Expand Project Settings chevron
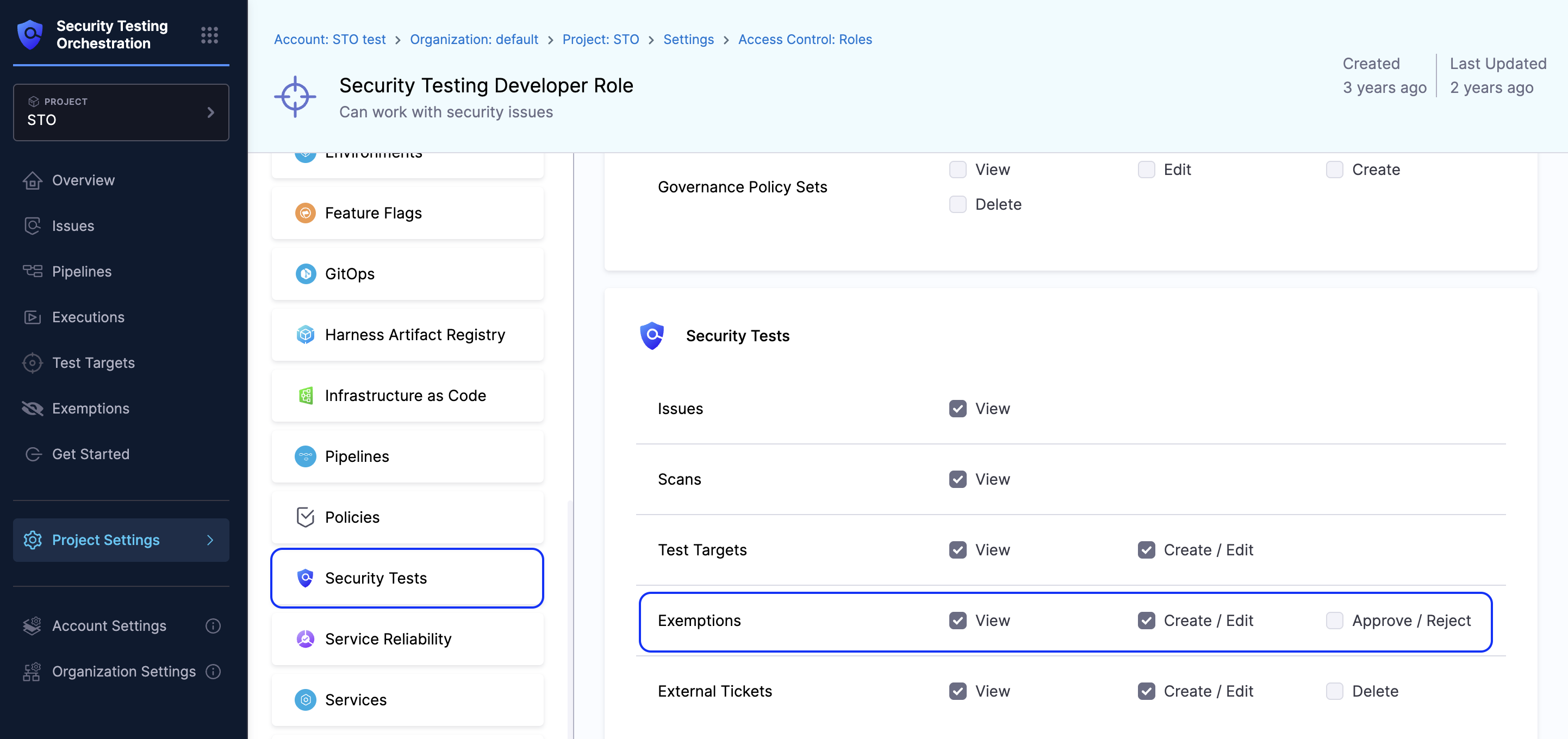Image resolution: width=1568 pixels, height=739 pixels. pos(210,540)
